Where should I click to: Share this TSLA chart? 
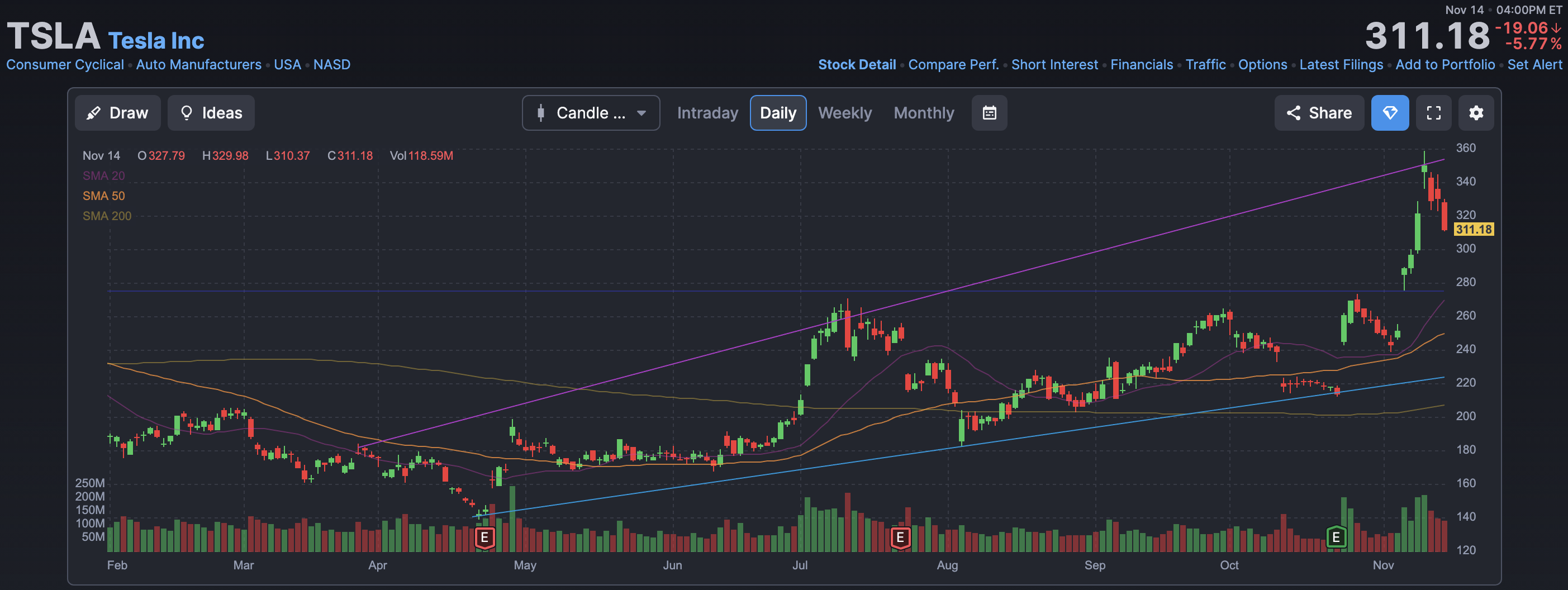1319,113
